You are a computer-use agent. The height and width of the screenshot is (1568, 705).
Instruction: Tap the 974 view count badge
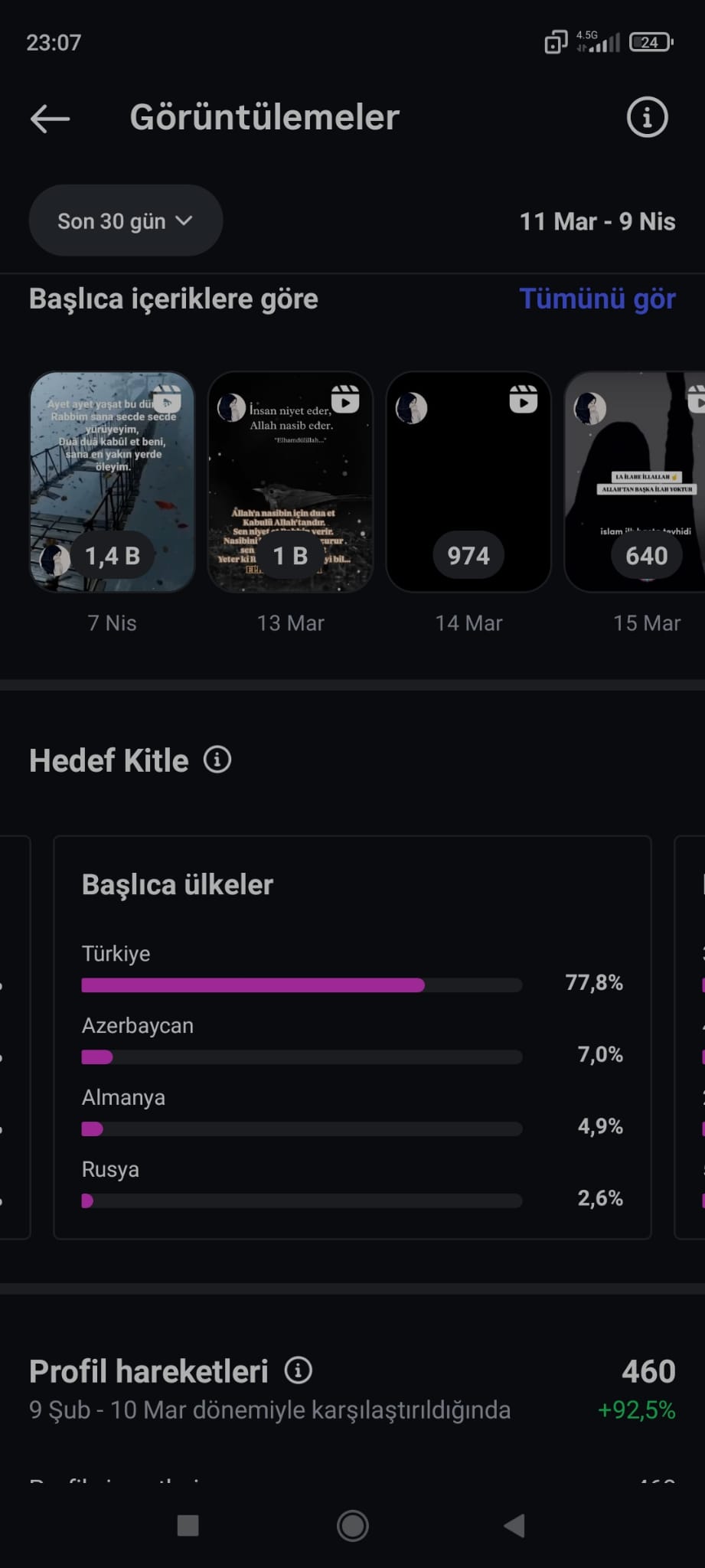click(468, 556)
